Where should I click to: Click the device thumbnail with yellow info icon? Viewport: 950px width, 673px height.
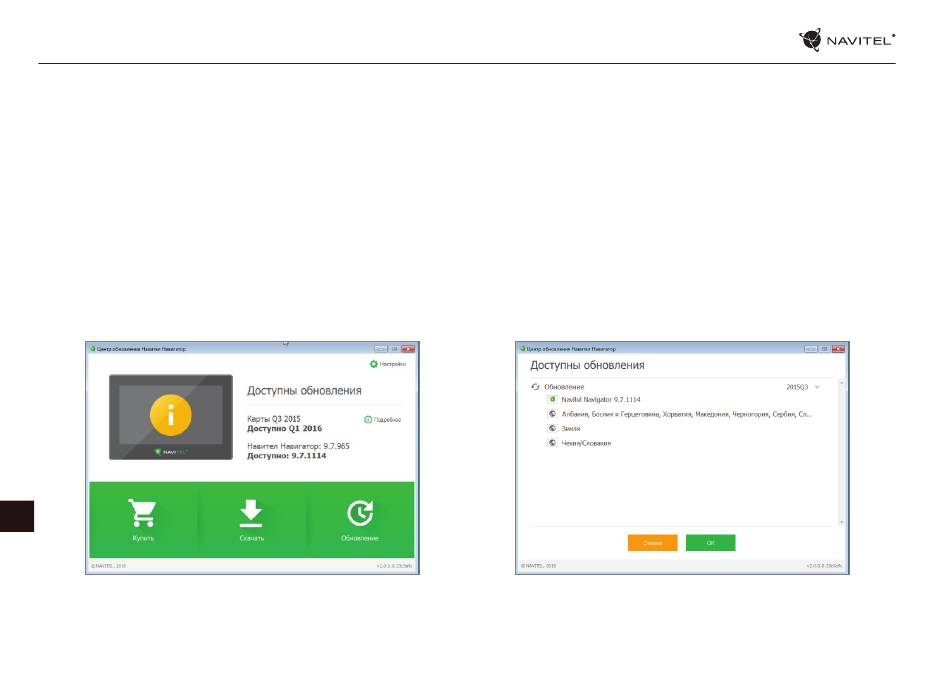pos(171,417)
